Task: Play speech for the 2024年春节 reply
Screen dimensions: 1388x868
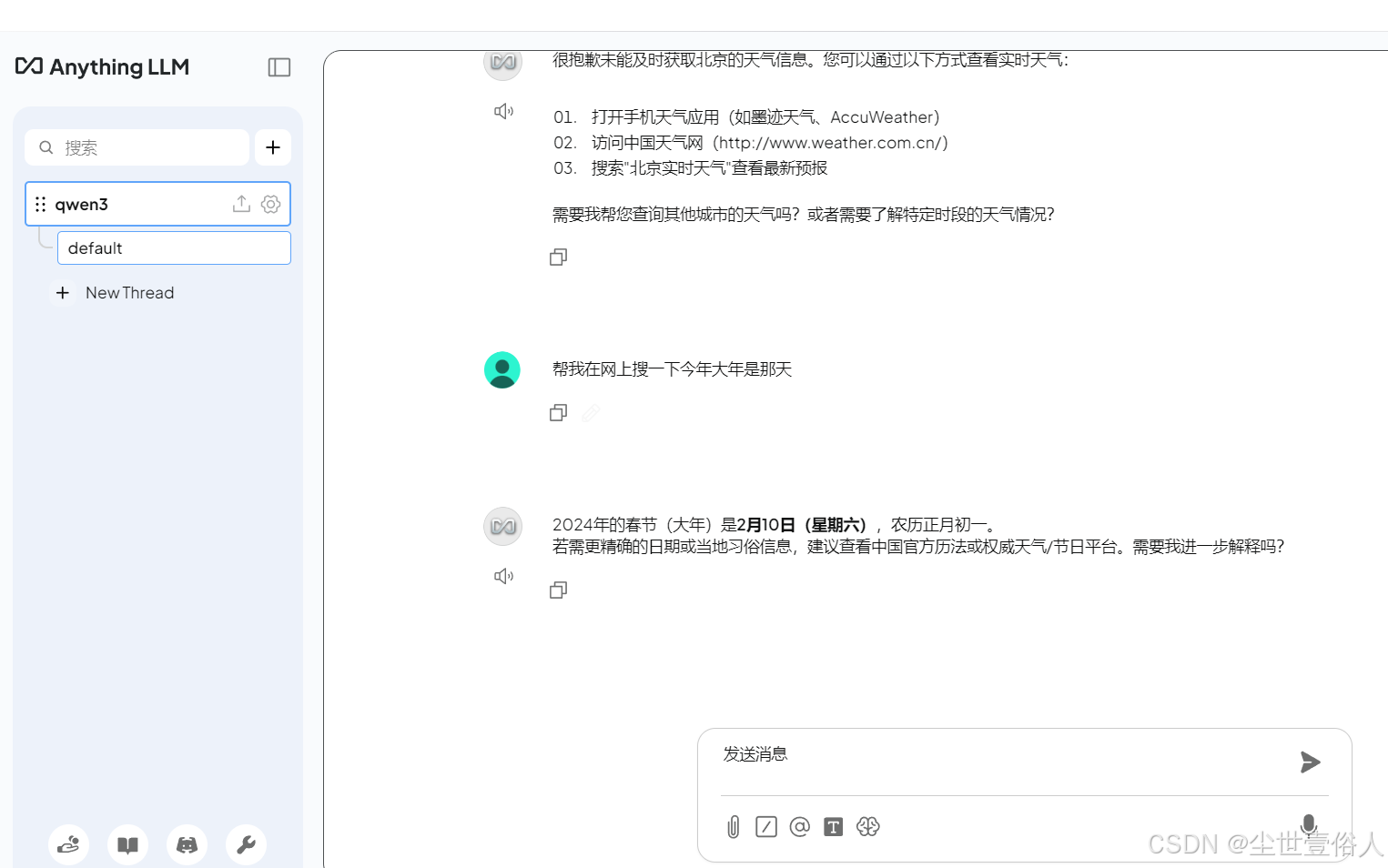Action: click(503, 576)
